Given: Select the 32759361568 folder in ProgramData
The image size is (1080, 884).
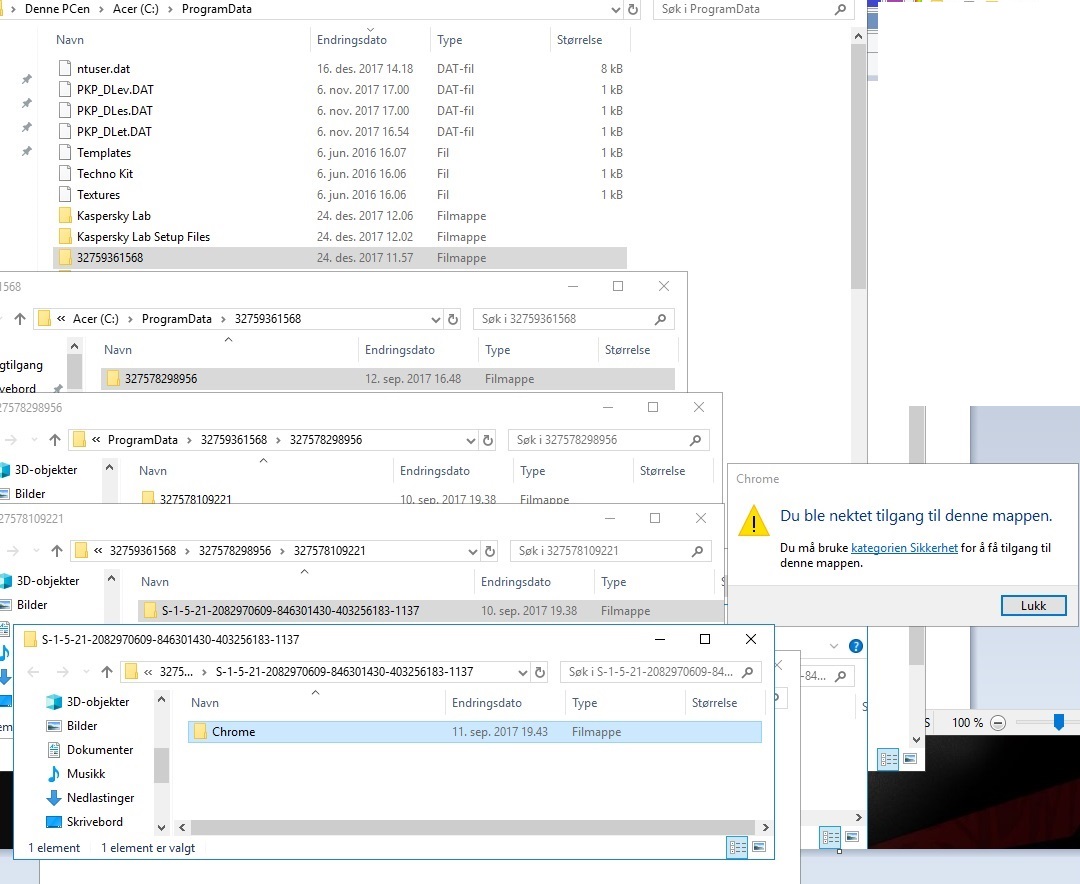Looking at the screenshot, I should (x=340, y=258).
